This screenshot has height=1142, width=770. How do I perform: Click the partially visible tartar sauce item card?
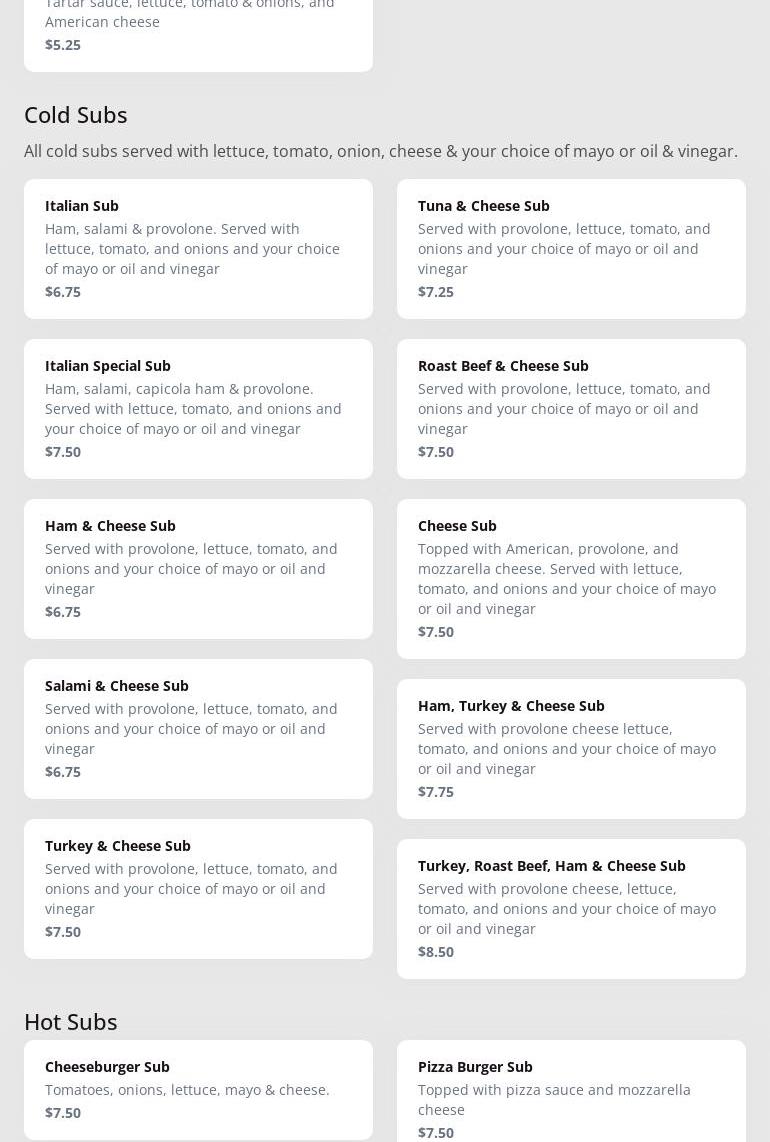pos(198,30)
